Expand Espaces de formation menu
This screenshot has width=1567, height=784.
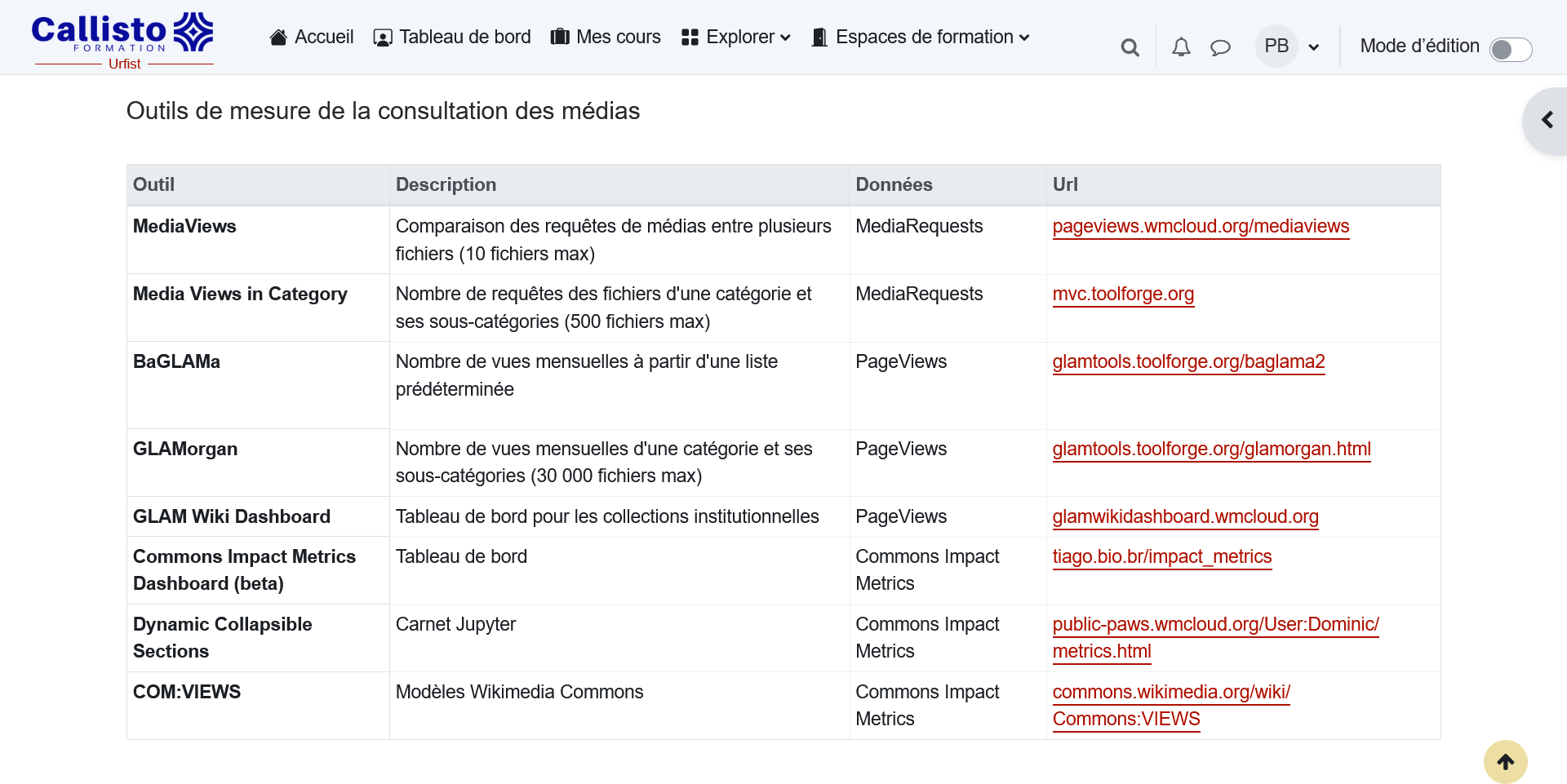tap(921, 38)
